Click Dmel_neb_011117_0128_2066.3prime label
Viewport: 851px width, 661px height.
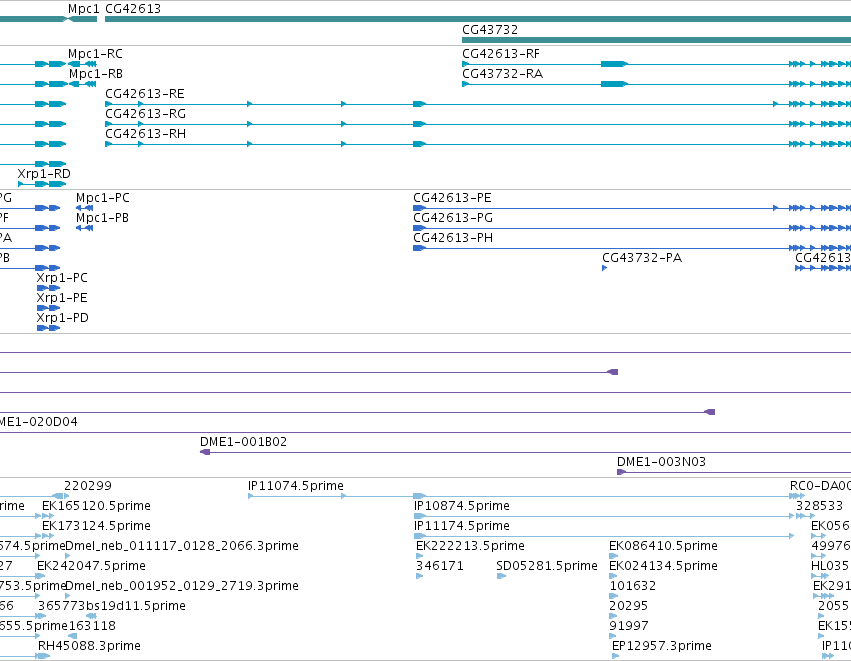point(182,546)
